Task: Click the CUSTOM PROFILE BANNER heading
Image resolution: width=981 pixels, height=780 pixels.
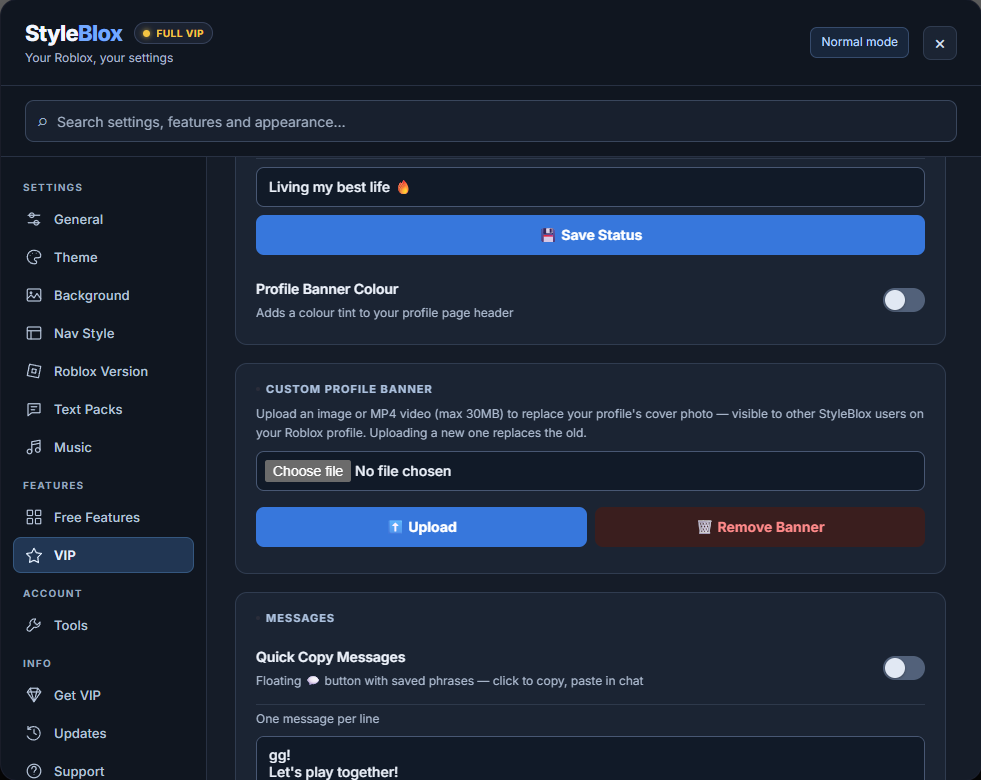Action: coord(348,389)
